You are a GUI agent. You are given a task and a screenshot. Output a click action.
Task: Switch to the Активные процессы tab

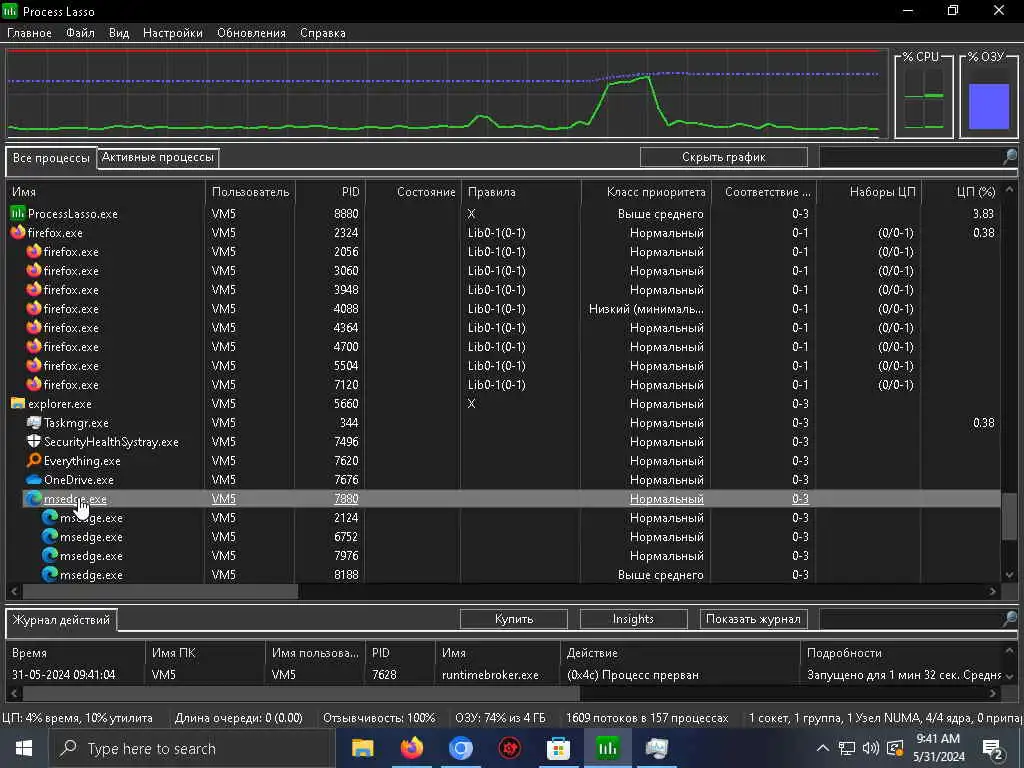pyautogui.click(x=157, y=157)
